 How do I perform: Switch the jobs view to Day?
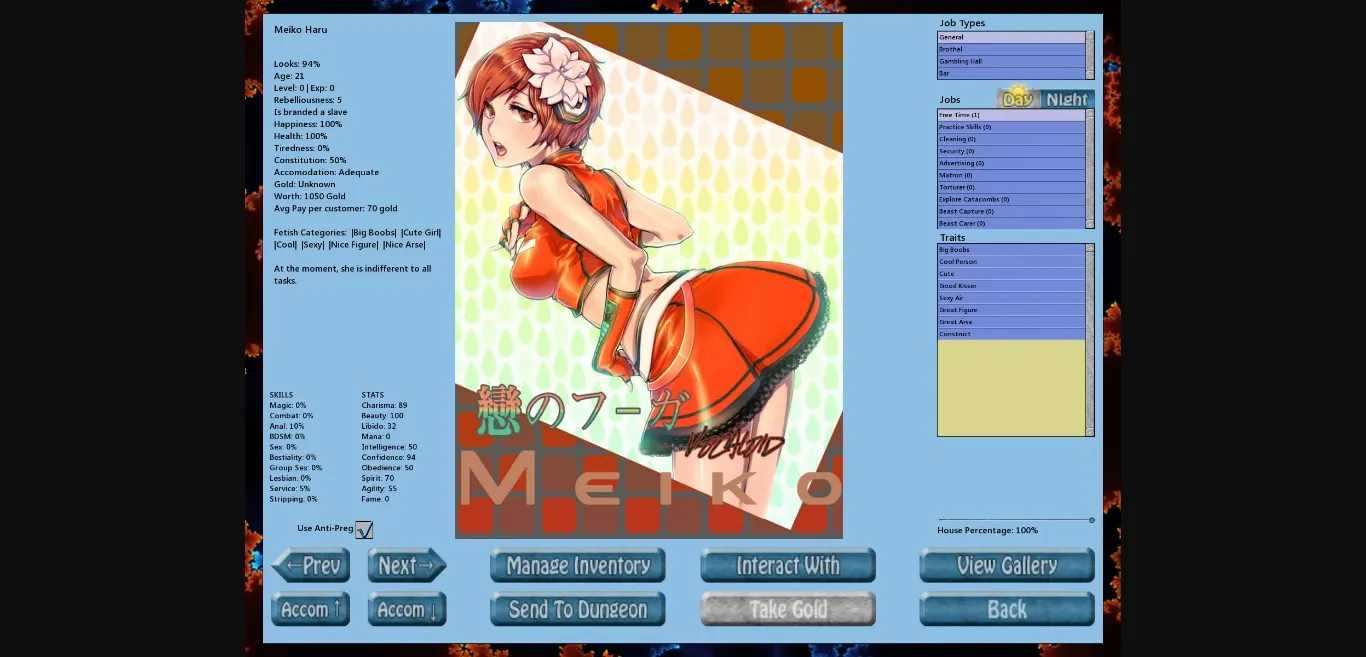click(x=1016, y=99)
